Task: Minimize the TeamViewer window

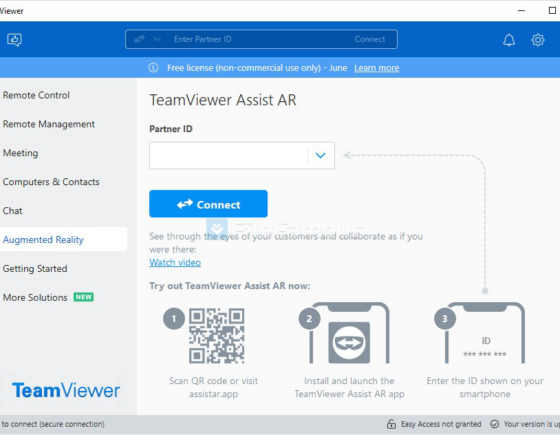Action: [x=521, y=11]
